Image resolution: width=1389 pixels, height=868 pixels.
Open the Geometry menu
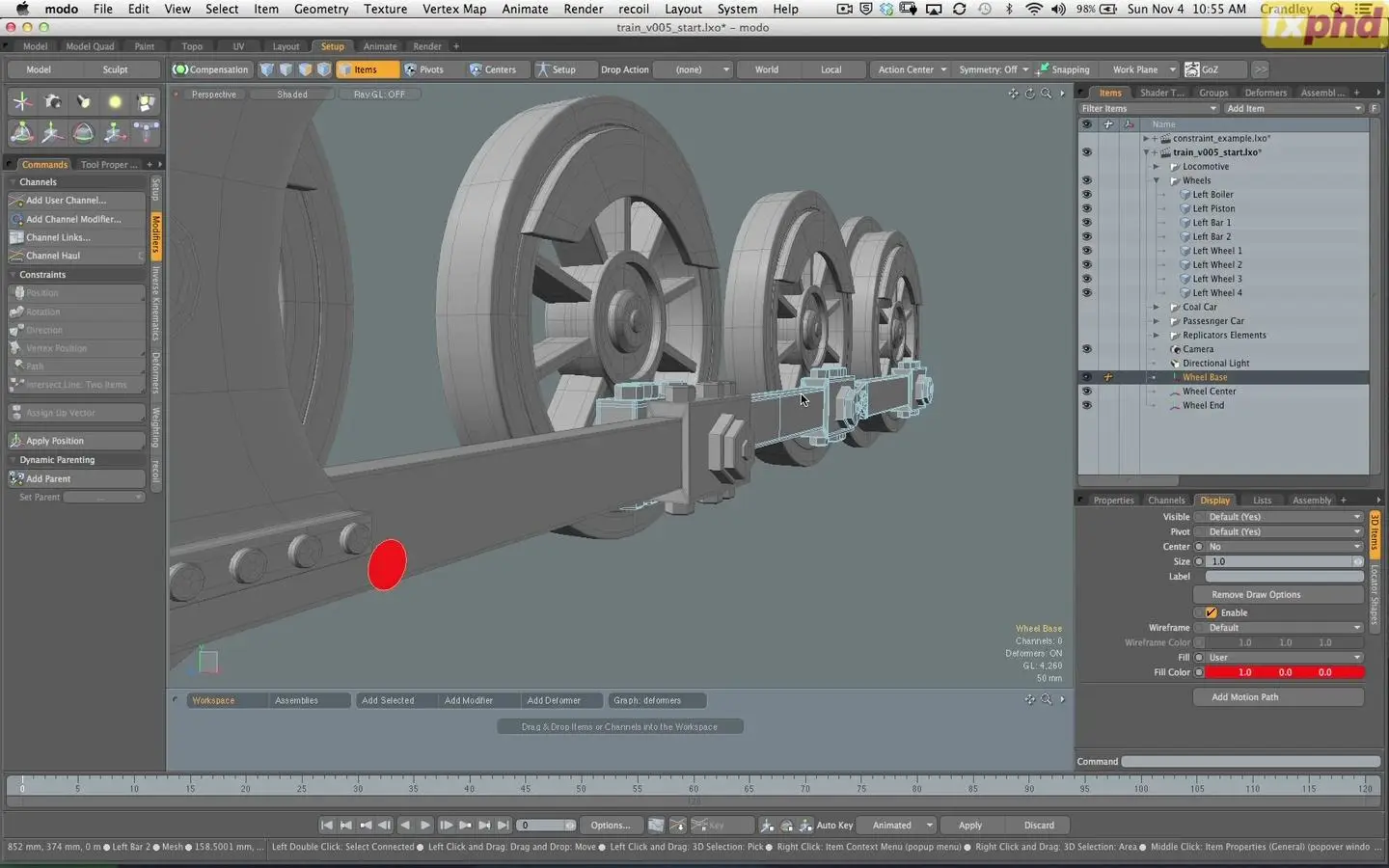coord(321,9)
